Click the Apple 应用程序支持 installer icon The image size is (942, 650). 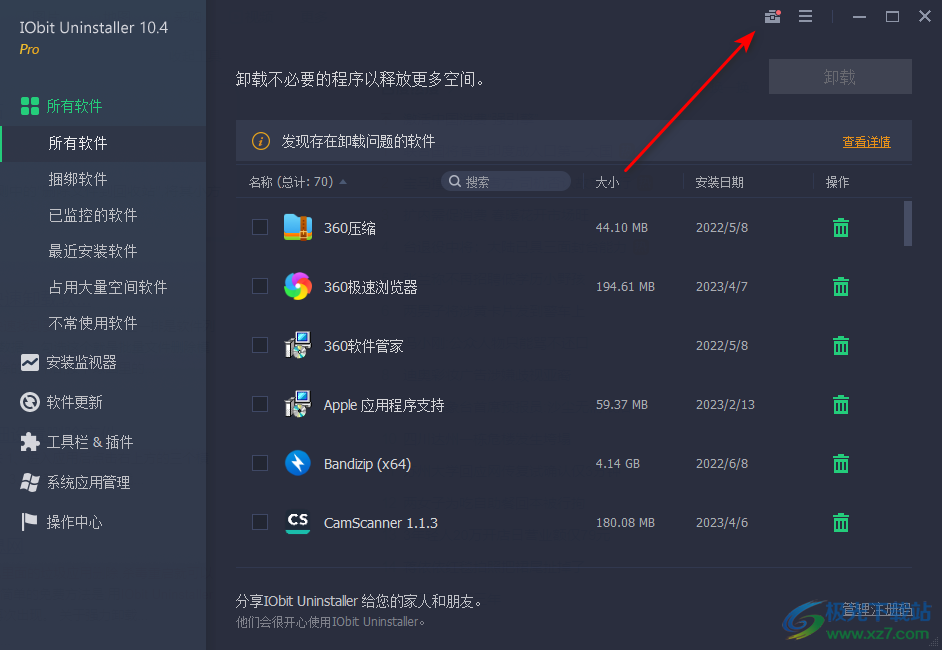pos(297,404)
